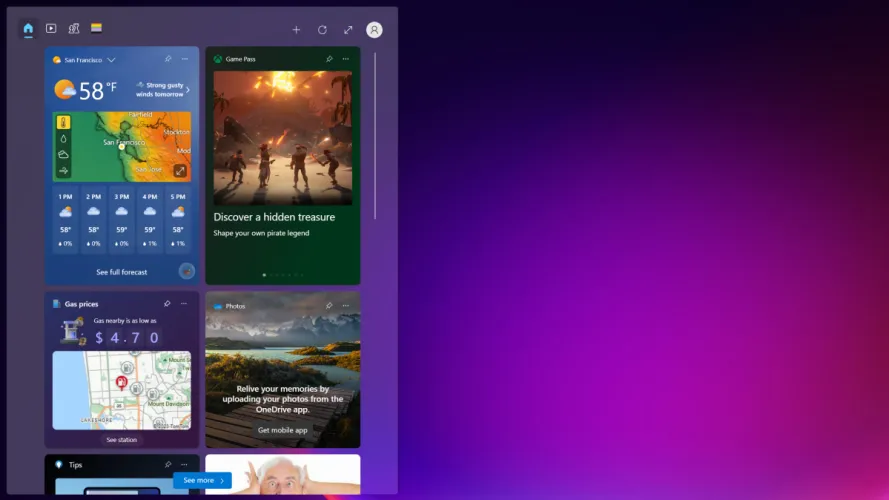Expand the San Francisco location dropdown

[x=111, y=60]
